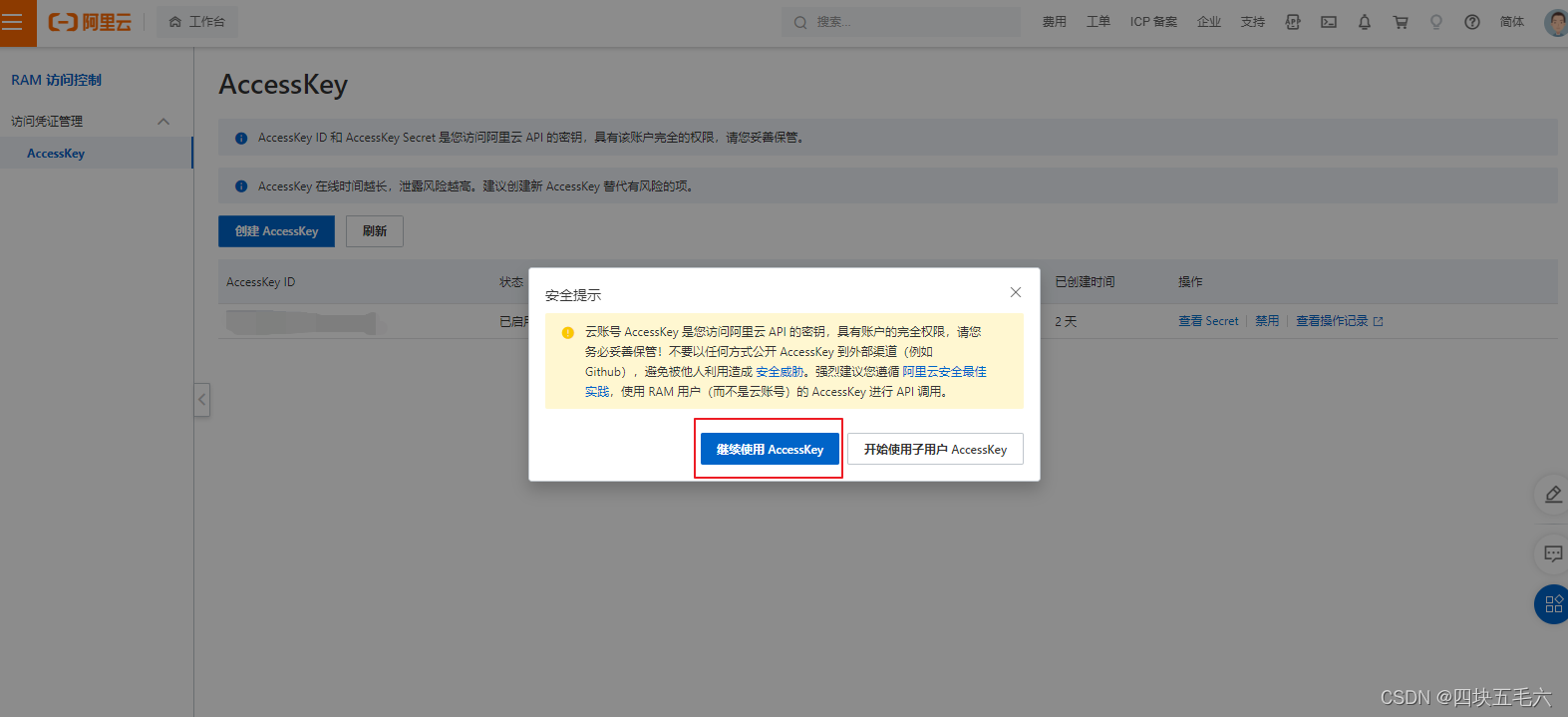The width and height of the screenshot is (1568, 717).
Task: Open the 企业 menu
Action: [1209, 22]
